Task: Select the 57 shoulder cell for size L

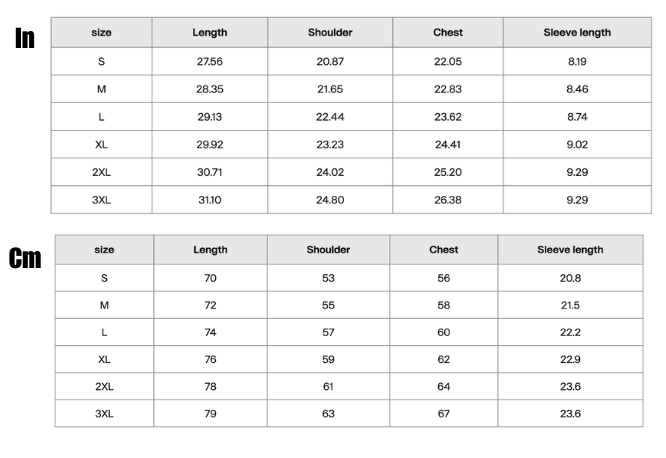Action: click(328, 332)
